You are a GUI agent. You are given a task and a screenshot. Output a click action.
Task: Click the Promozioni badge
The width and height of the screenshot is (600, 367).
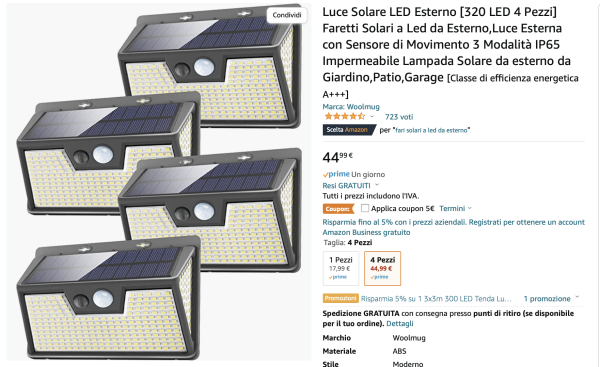click(341, 298)
